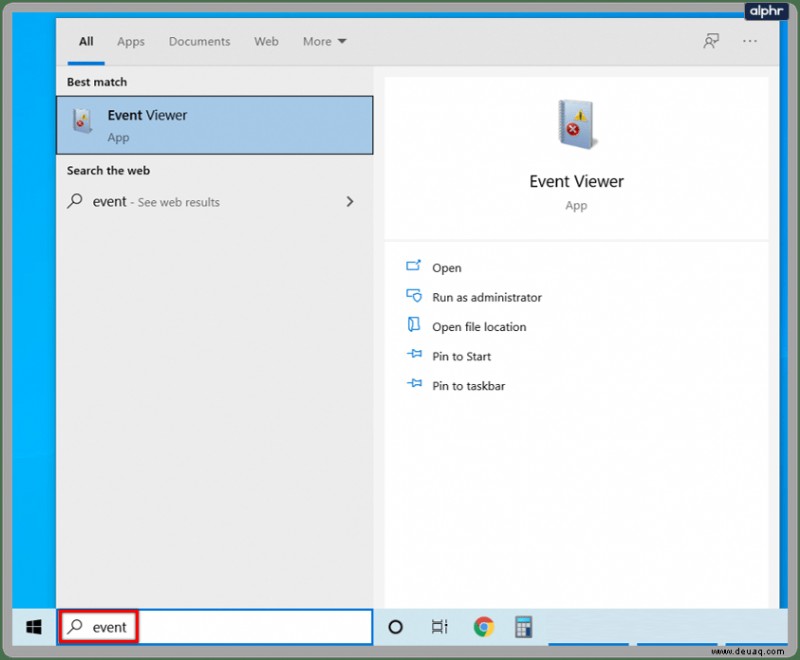Screen dimensions: 800x660
Task: Open Event Viewer via Open action
Action: click(446, 268)
